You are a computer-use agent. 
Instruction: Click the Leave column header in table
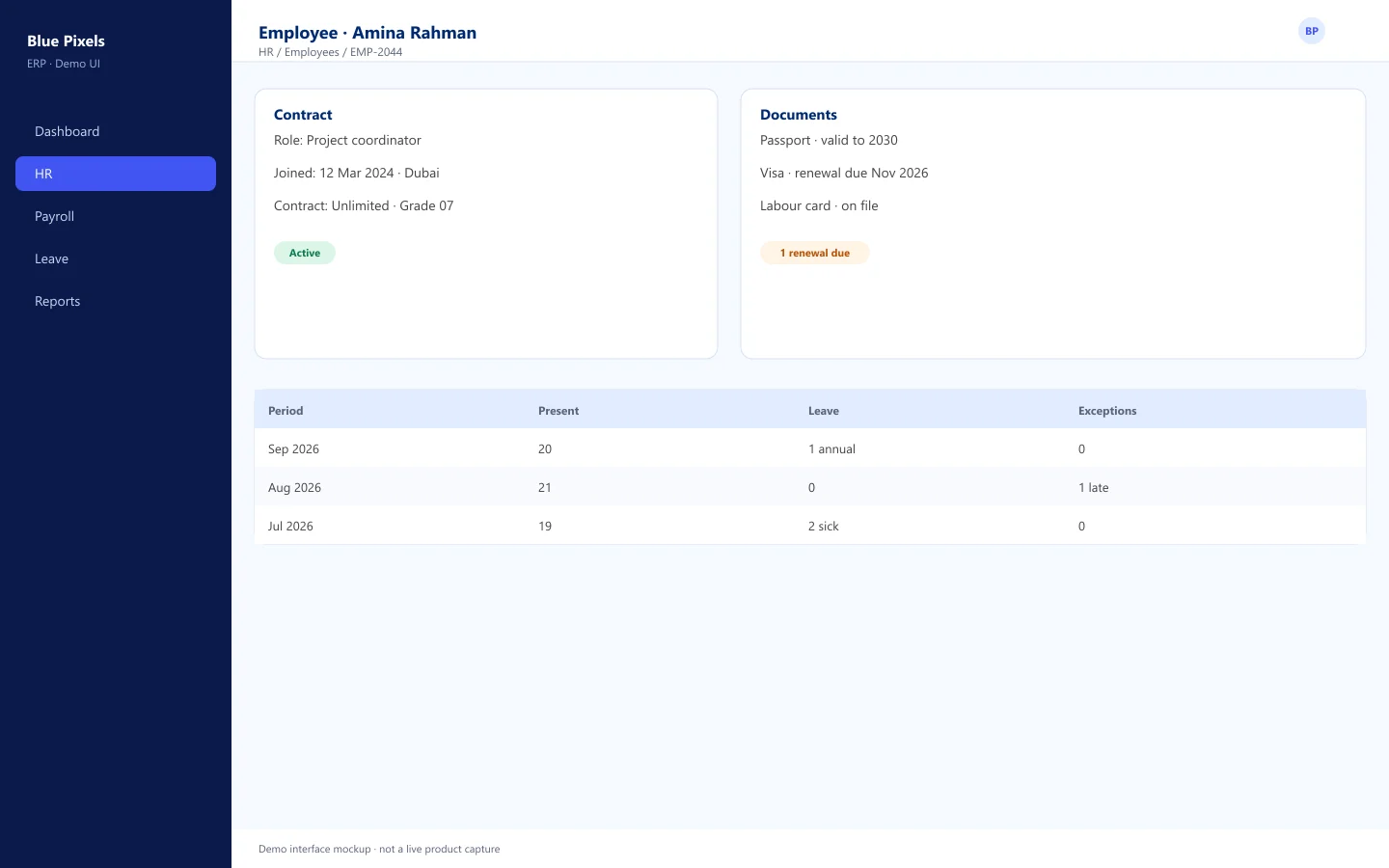(x=824, y=411)
